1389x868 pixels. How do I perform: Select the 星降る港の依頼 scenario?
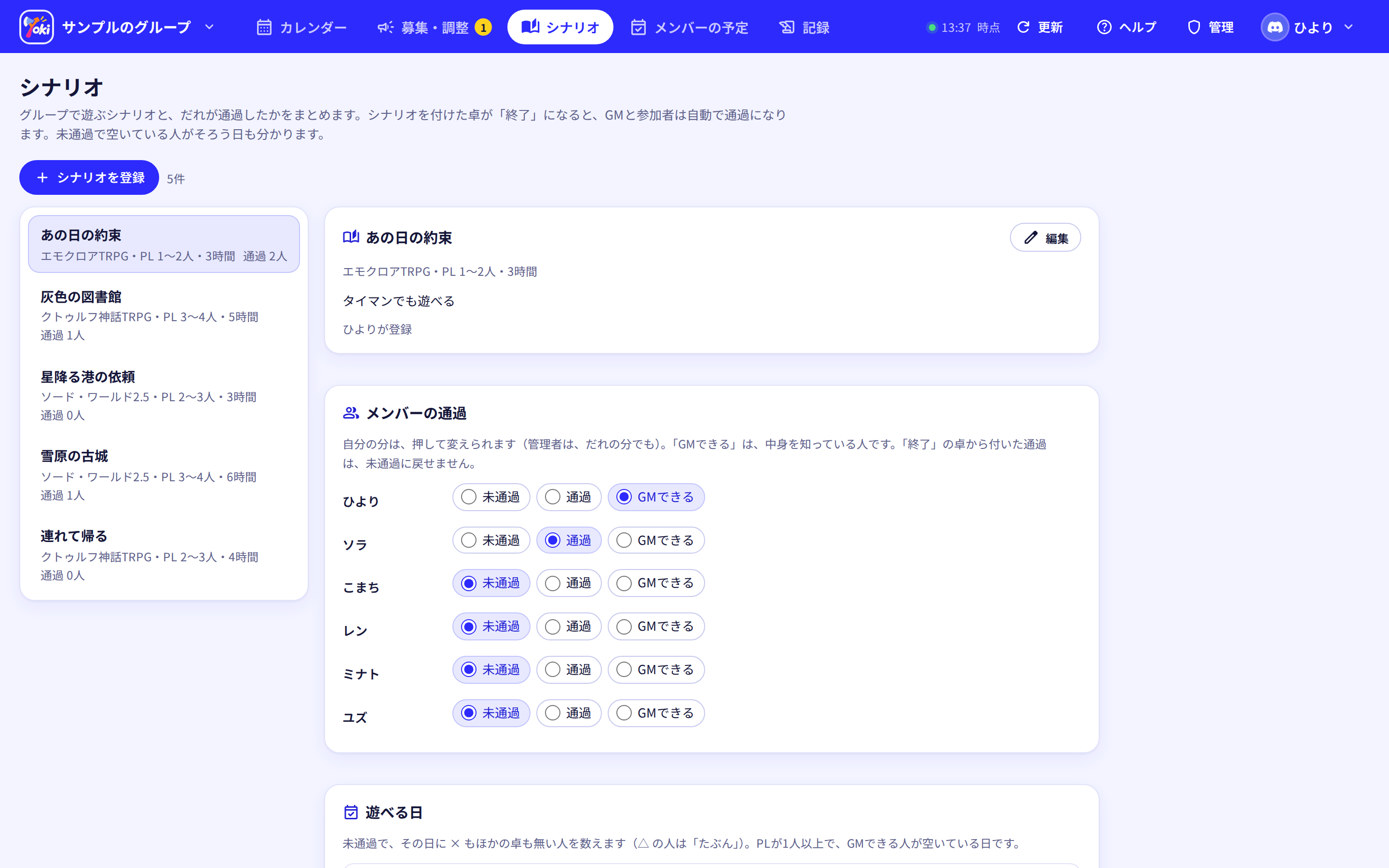tap(163, 395)
